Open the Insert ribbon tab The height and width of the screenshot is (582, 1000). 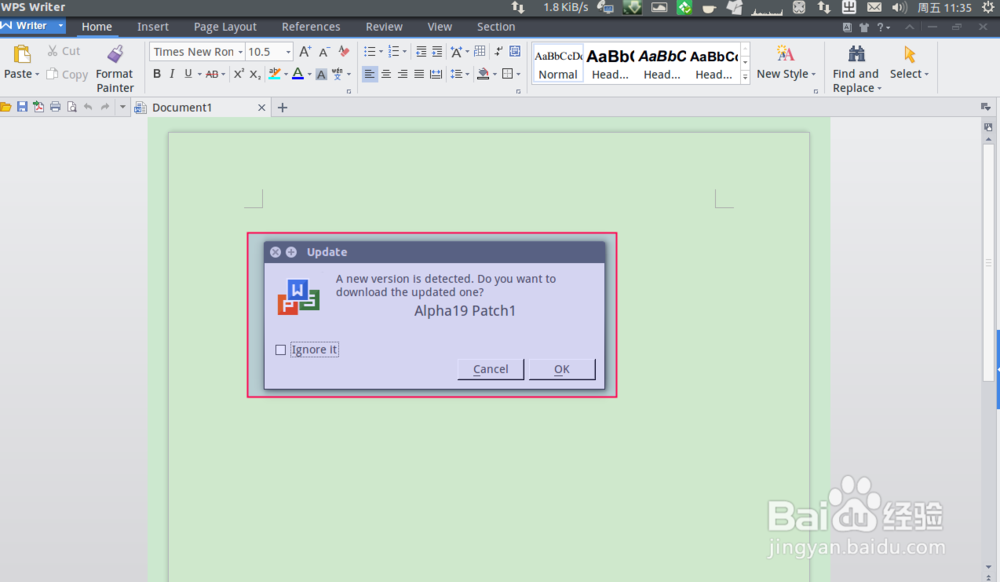[x=153, y=27]
